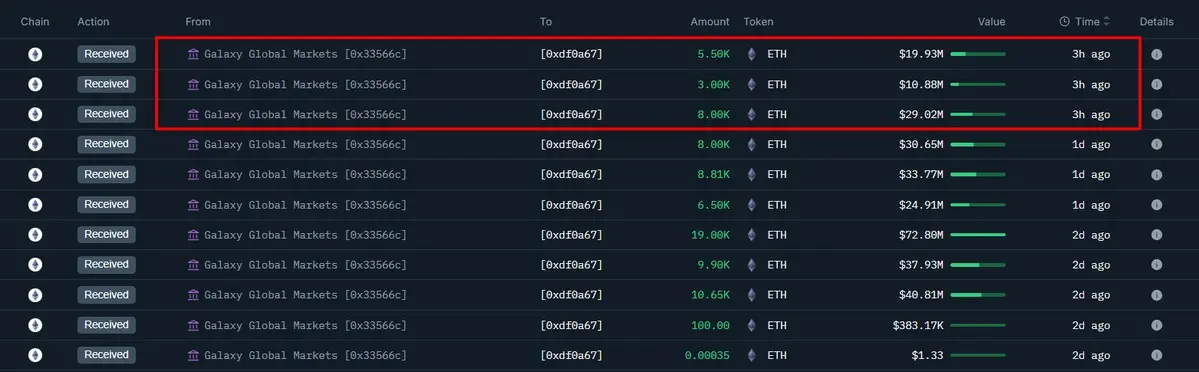Click clock icon in the Time header

1064,21
